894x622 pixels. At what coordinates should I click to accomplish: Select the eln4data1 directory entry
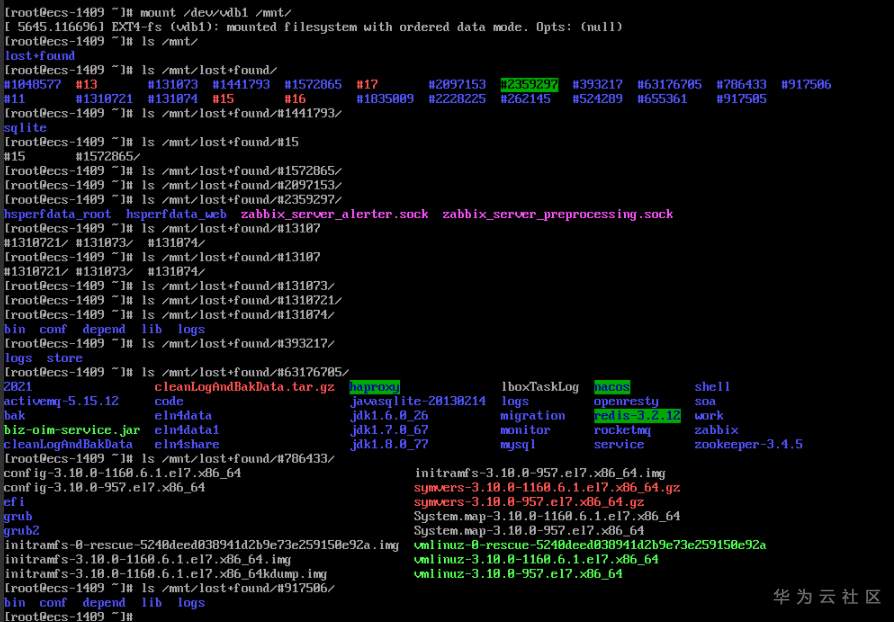[186, 430]
